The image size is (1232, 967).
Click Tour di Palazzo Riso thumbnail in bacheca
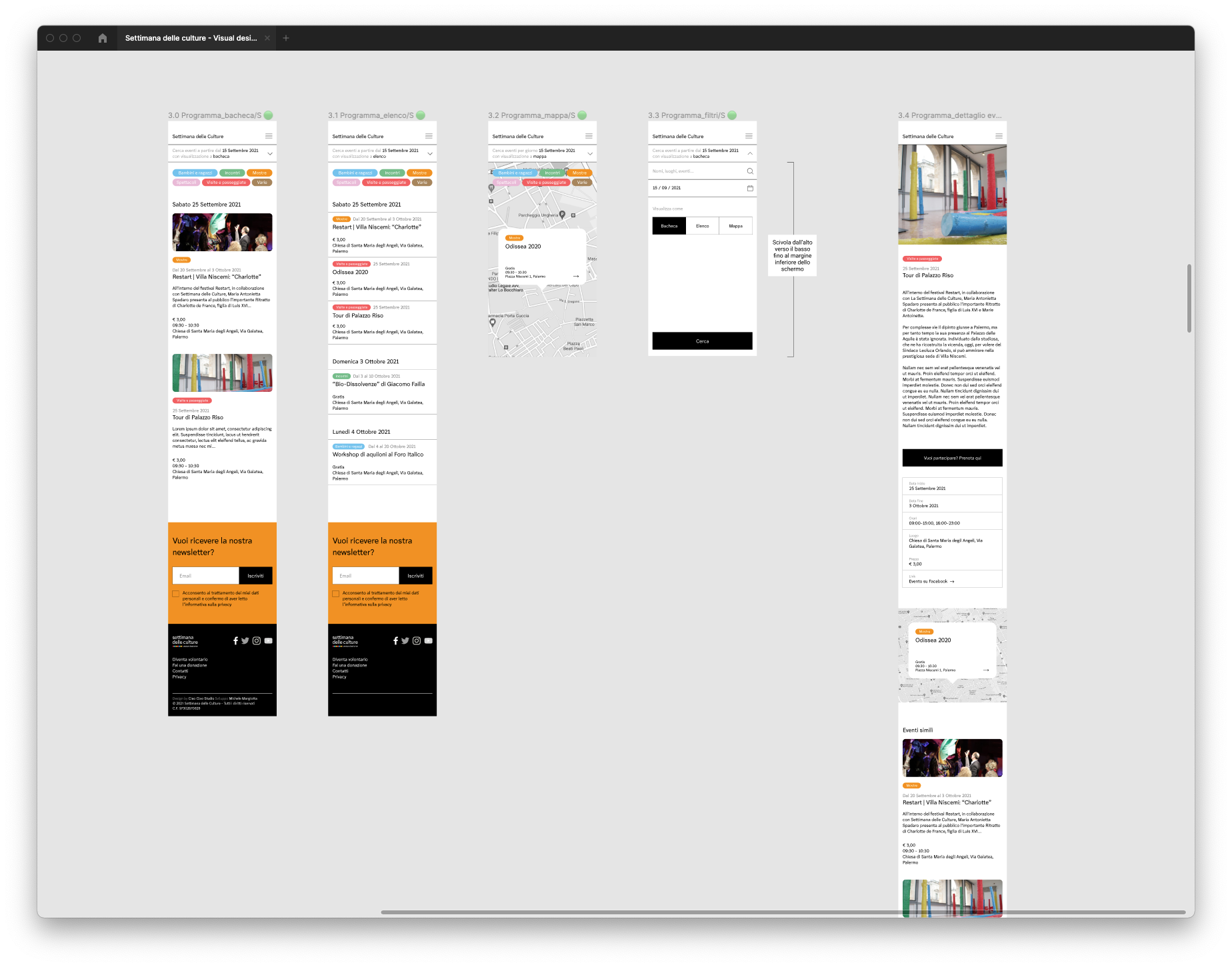point(222,373)
